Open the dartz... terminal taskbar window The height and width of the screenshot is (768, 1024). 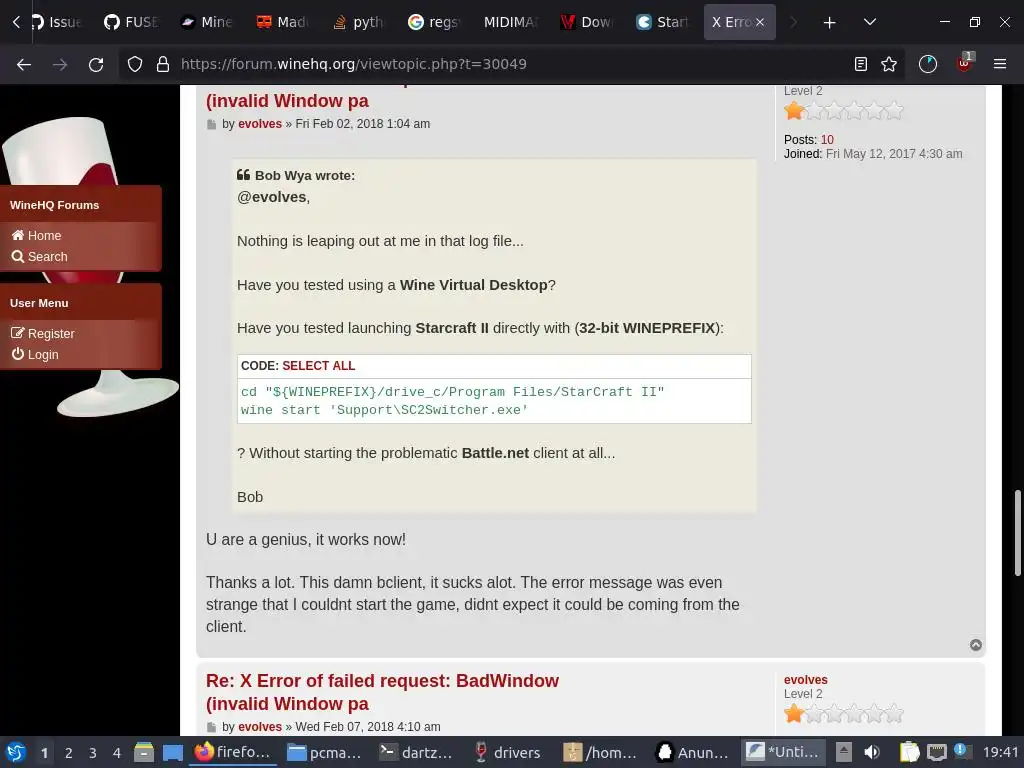[416, 752]
